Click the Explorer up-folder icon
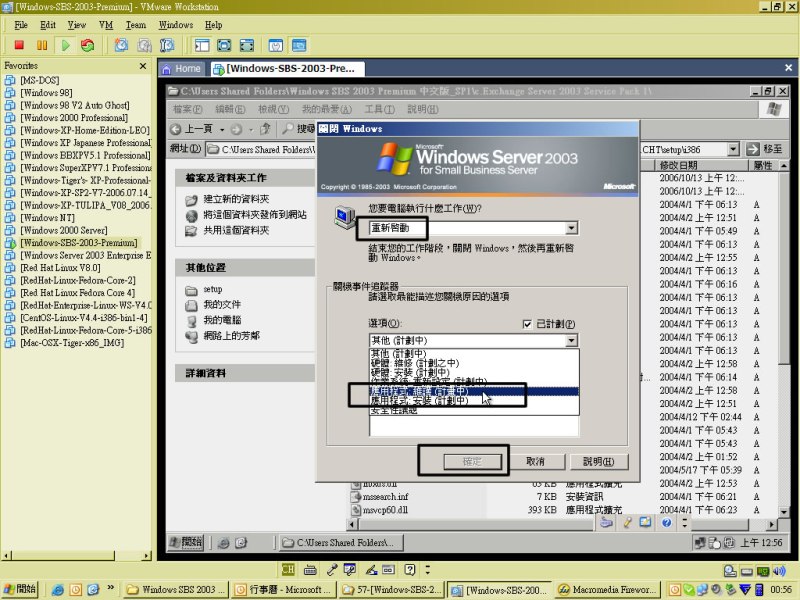 [265, 129]
